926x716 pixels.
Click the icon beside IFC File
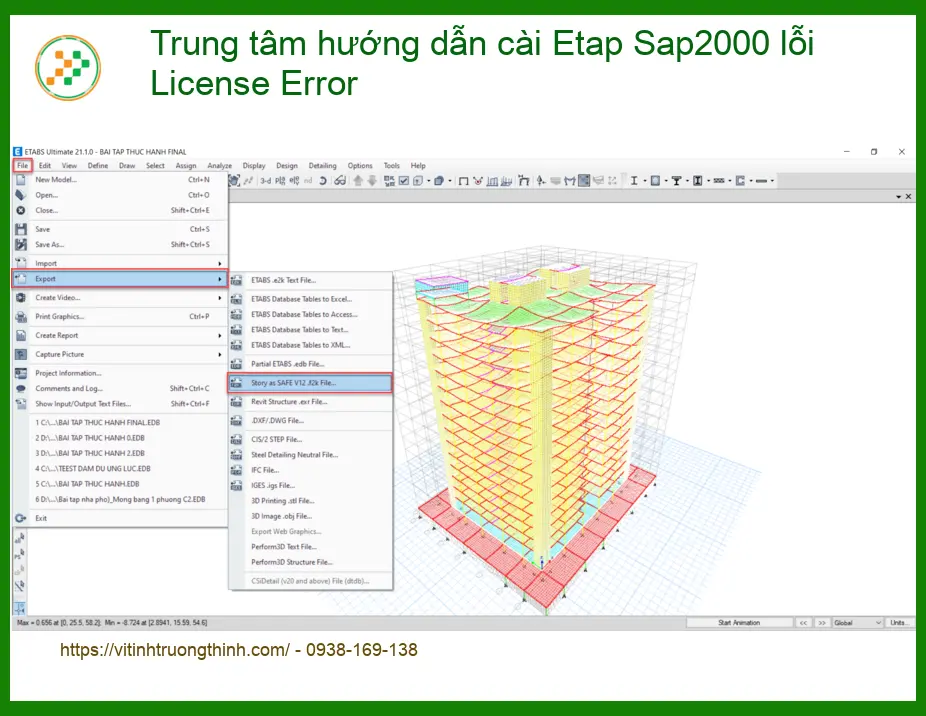[236, 470]
